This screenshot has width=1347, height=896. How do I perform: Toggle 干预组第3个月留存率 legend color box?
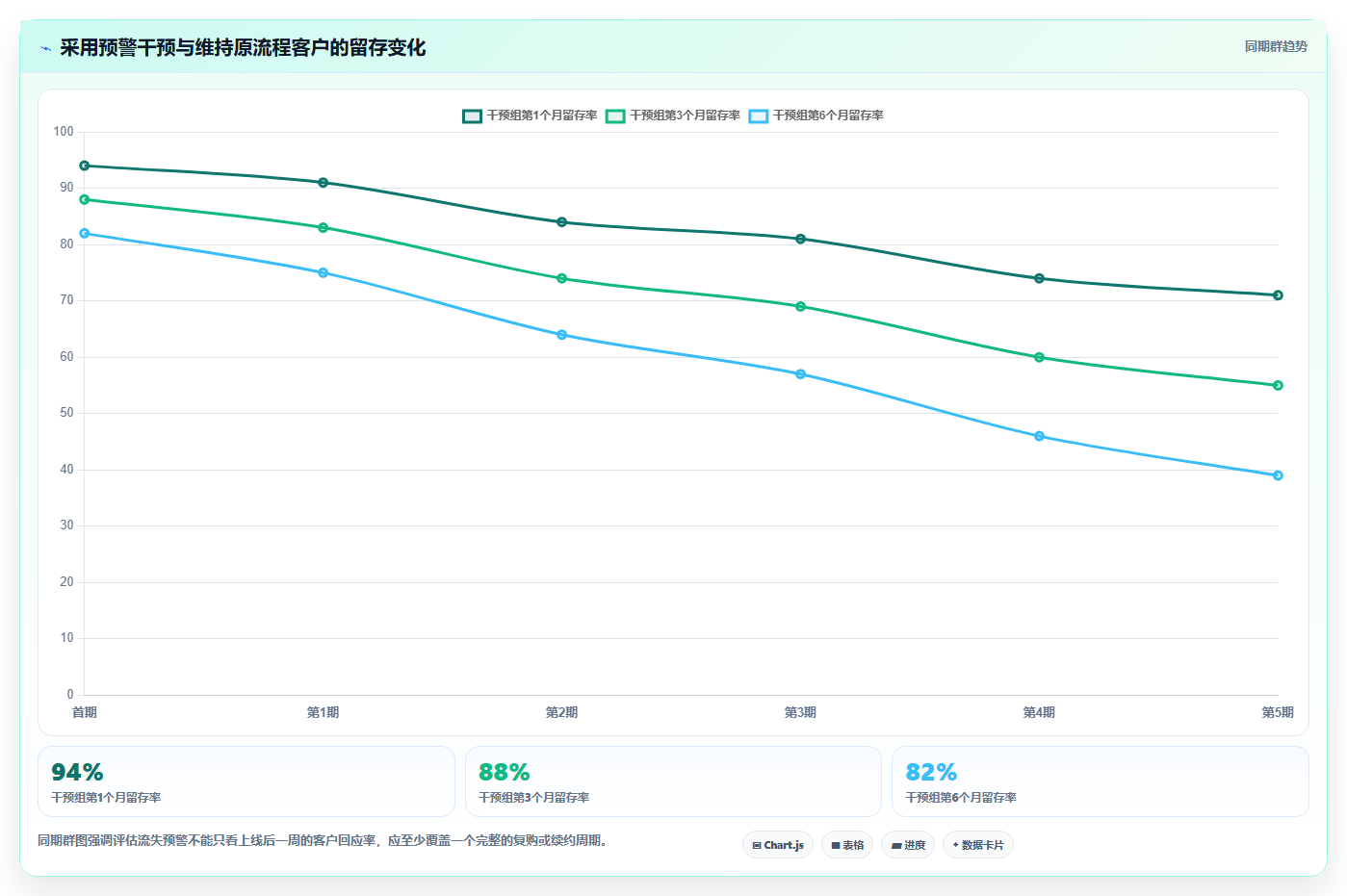(615, 116)
